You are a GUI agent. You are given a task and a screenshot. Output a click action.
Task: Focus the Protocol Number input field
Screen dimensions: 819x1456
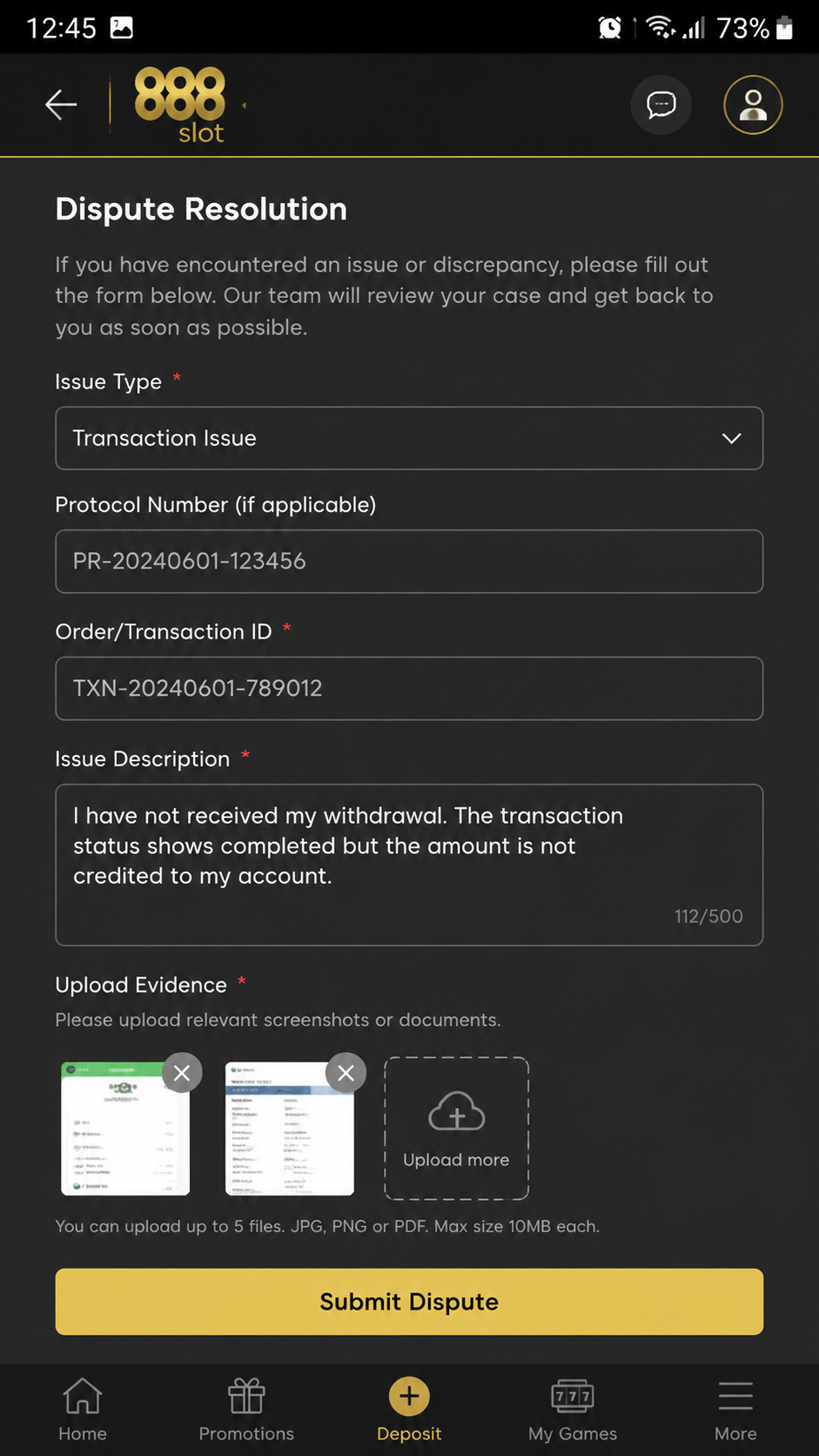tap(409, 561)
